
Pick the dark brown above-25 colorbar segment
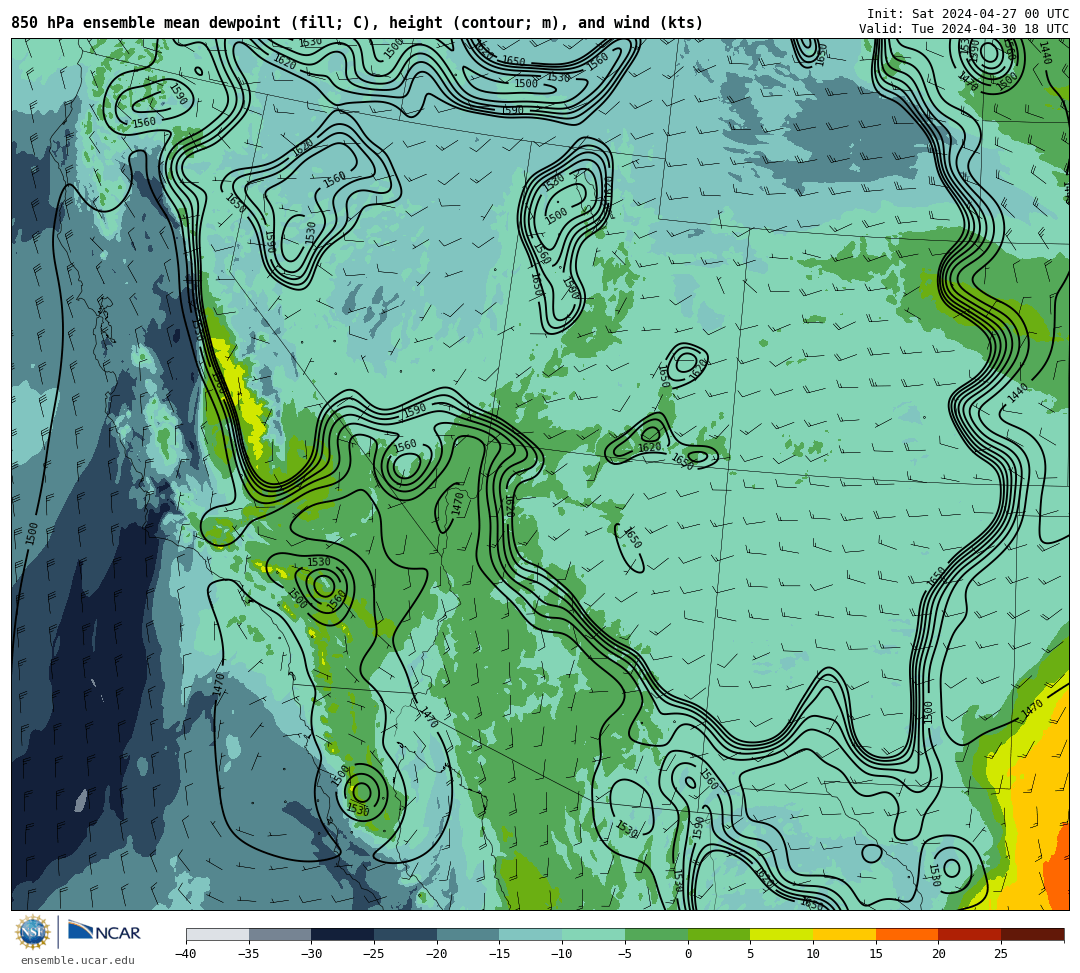[1032, 934]
